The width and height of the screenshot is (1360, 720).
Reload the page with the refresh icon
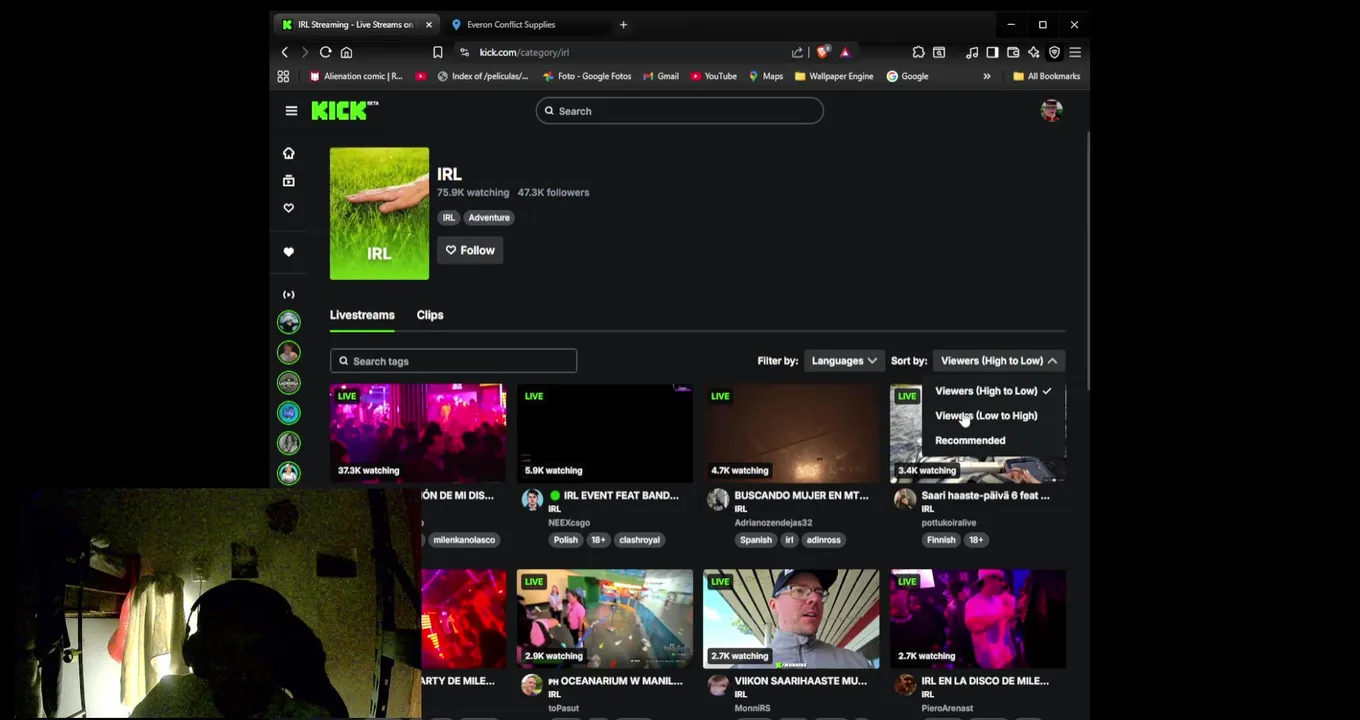325,52
